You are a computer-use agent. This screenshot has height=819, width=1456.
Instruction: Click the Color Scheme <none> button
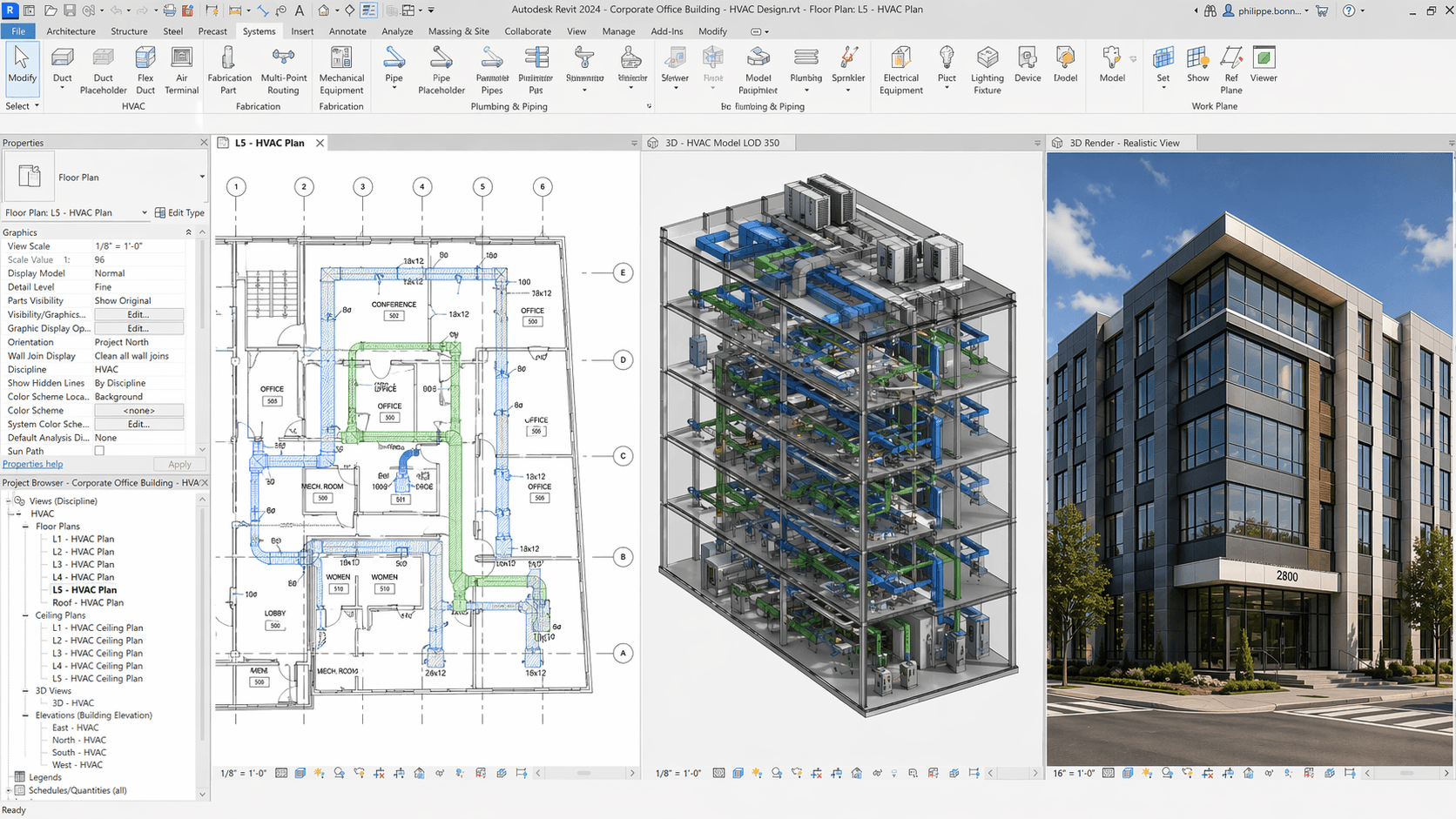(138, 410)
